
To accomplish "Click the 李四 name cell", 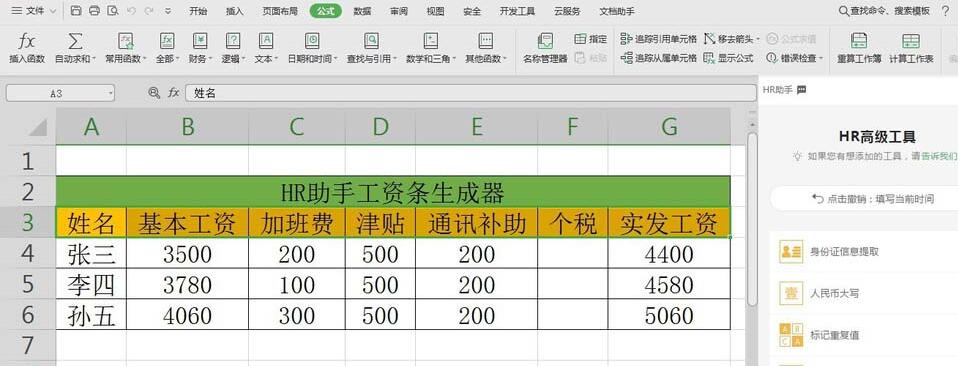I will (x=91, y=285).
